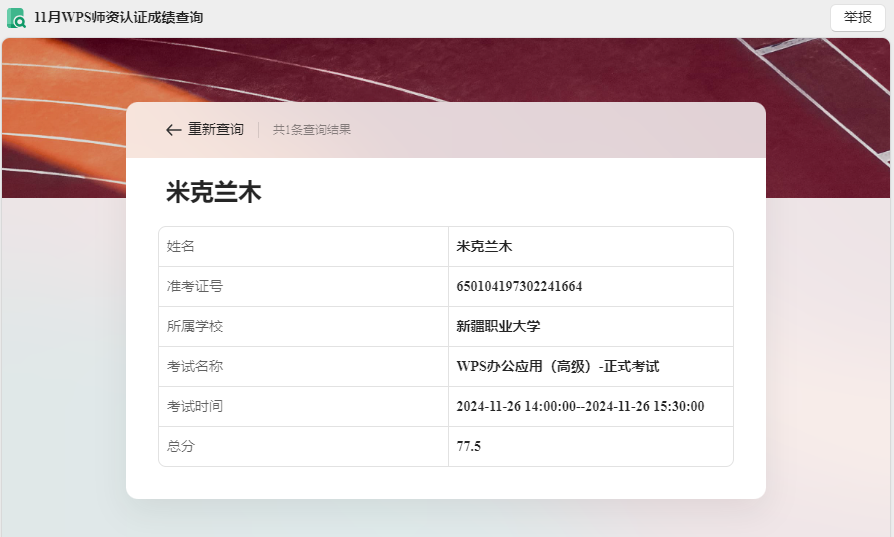Click the 准考证号 label cell
Image resolution: width=894 pixels, height=537 pixels.
(303, 287)
